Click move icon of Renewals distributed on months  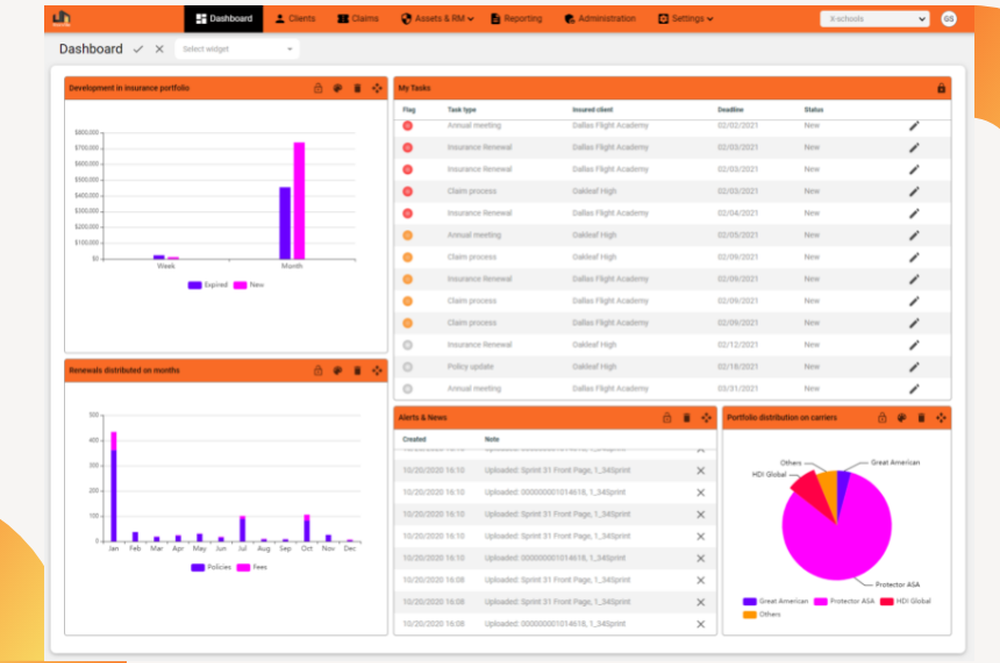(377, 370)
